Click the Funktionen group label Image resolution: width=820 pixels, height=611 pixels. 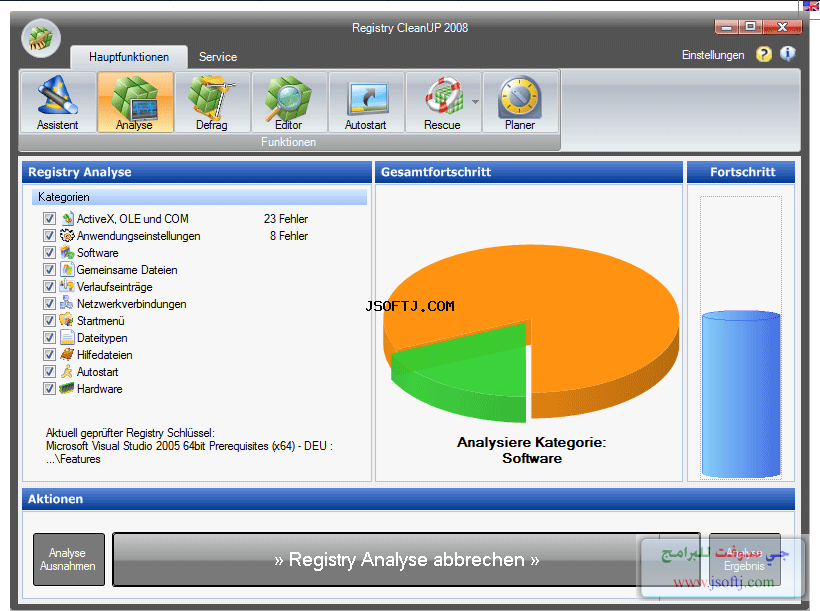click(x=288, y=142)
